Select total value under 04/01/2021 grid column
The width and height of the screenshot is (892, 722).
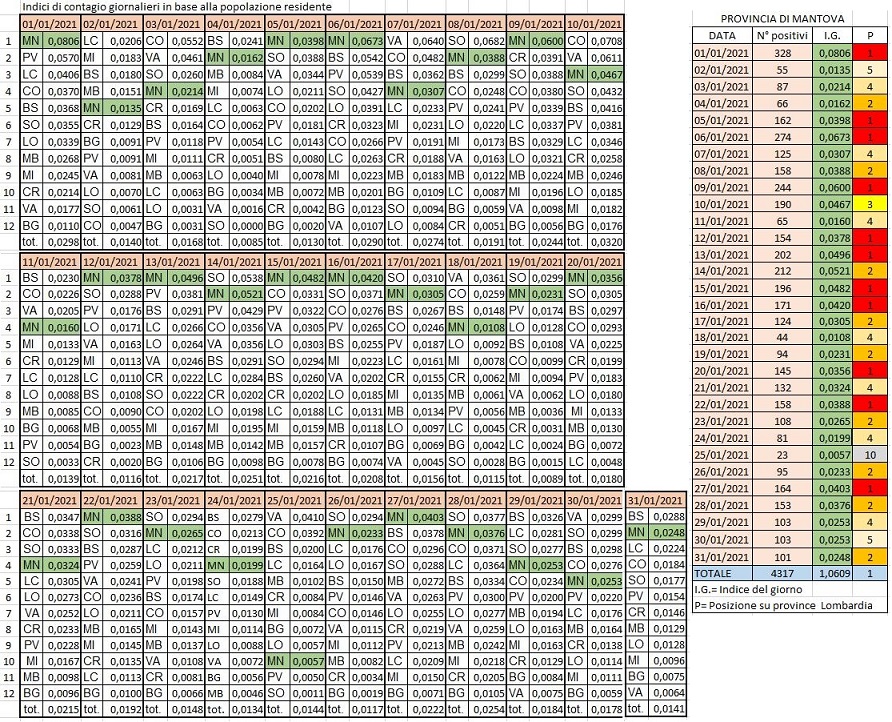249,242
